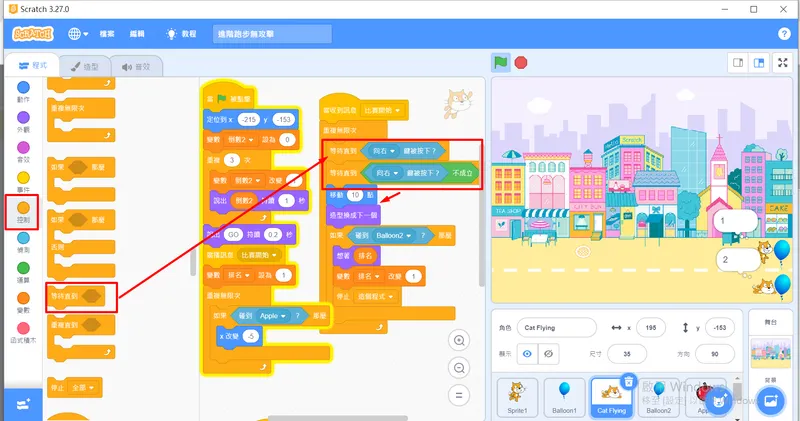Open 這個程式 dropdown in 停止 block
The image size is (800, 421).
tap(376, 296)
